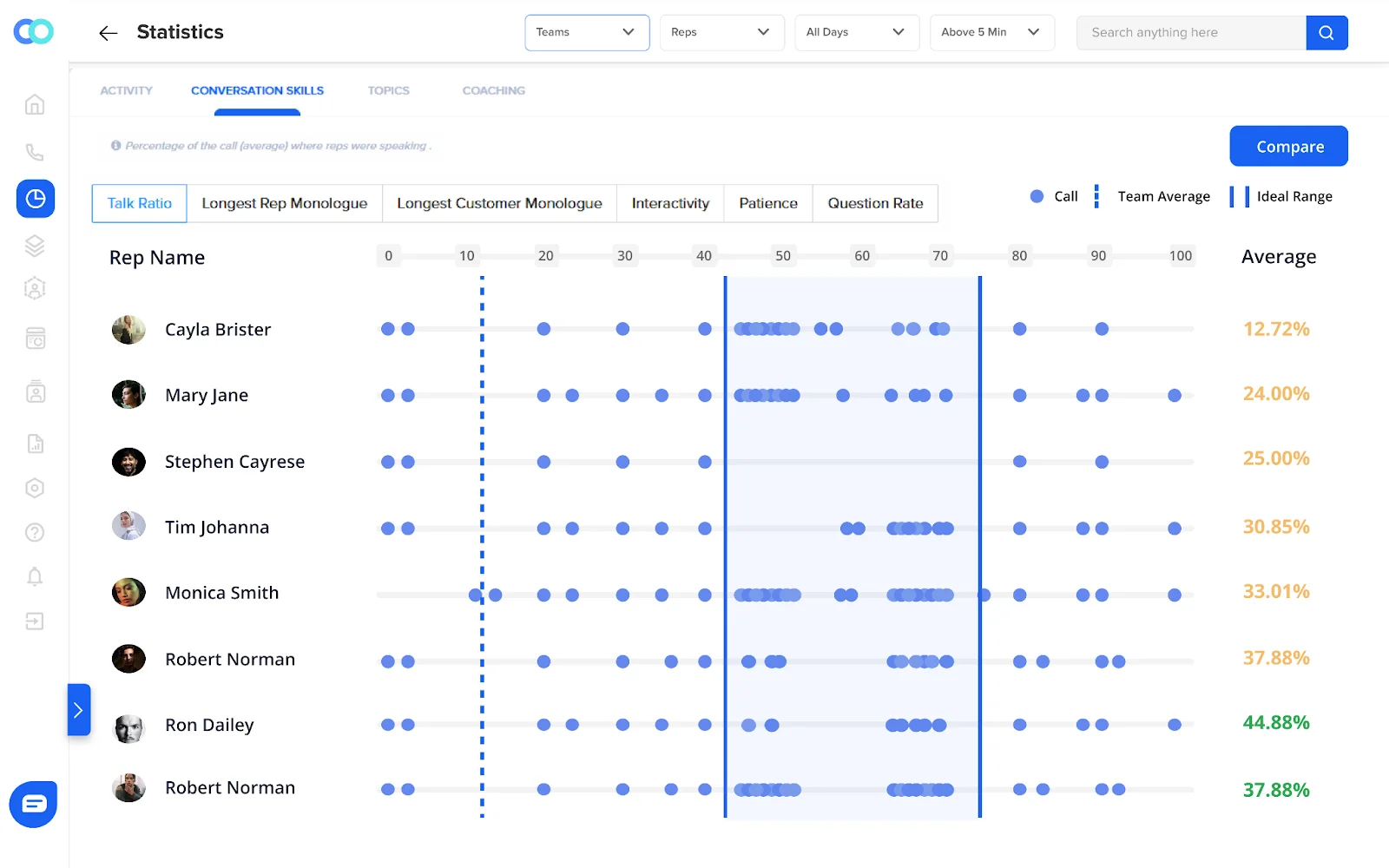
Task: Open the Home icon in sidebar
Action: coord(35,105)
